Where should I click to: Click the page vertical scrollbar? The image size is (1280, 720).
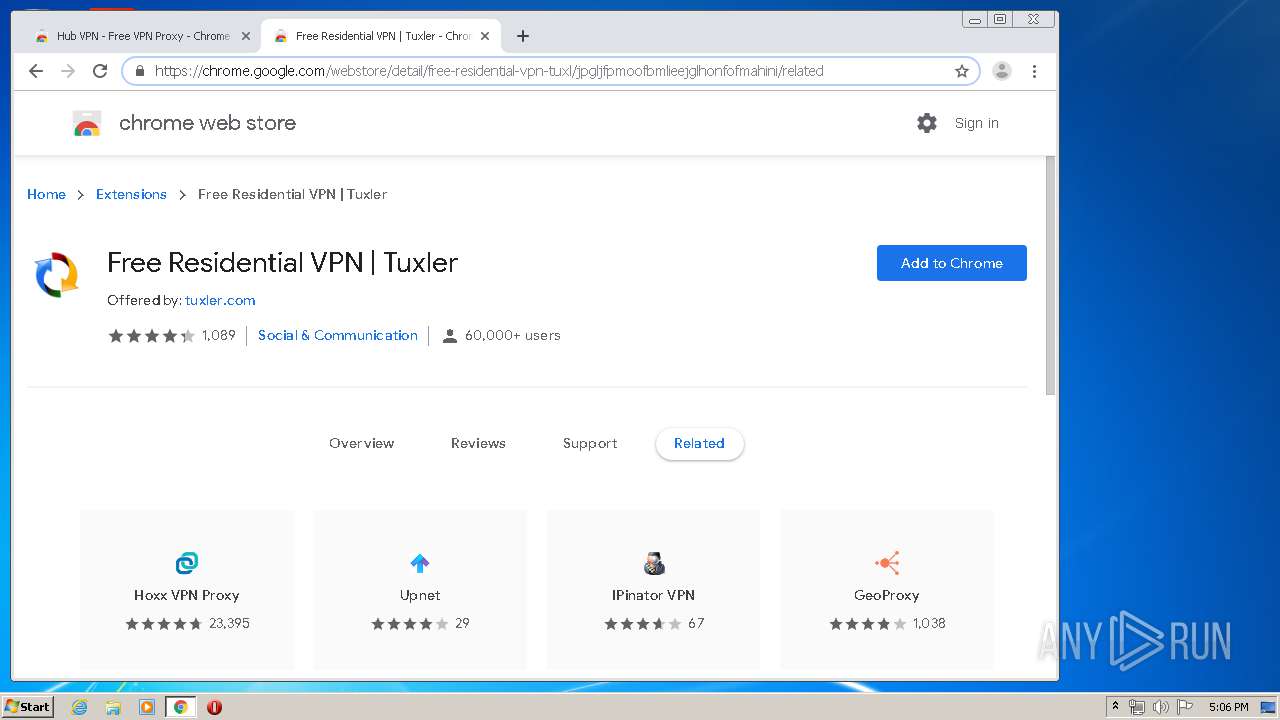tap(1050, 276)
